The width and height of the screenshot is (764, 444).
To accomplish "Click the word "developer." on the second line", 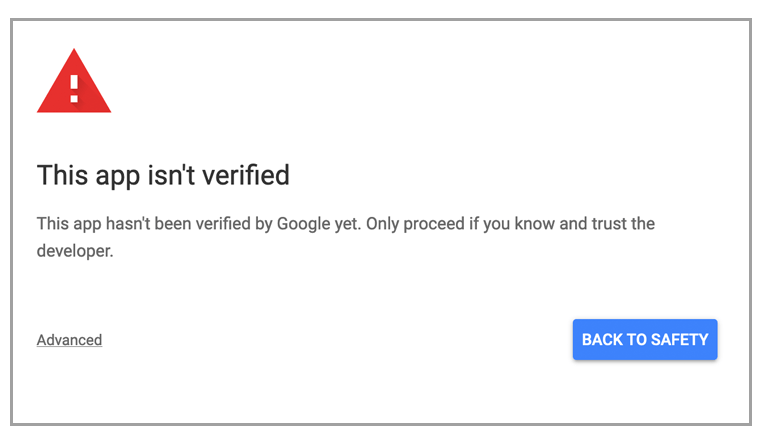I will [x=75, y=251].
